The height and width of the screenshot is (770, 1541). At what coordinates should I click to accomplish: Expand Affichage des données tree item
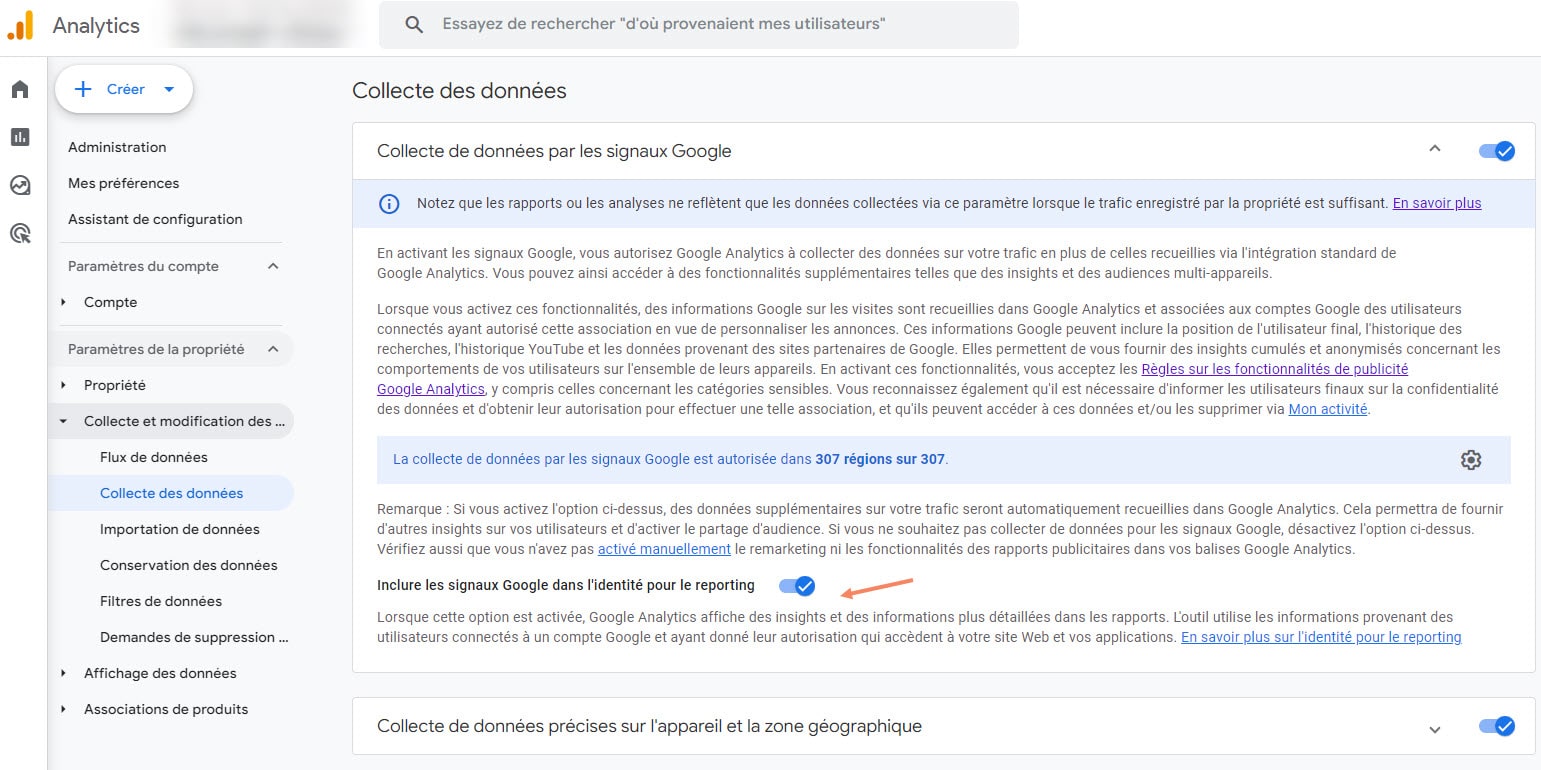(x=64, y=673)
